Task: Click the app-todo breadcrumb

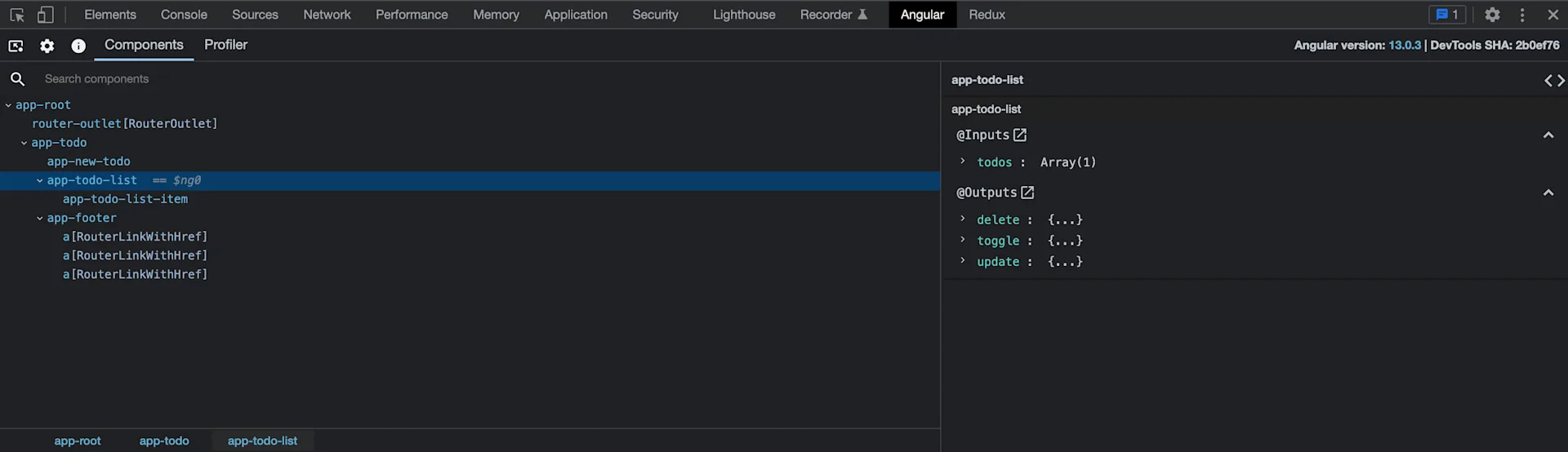Action: [164, 441]
